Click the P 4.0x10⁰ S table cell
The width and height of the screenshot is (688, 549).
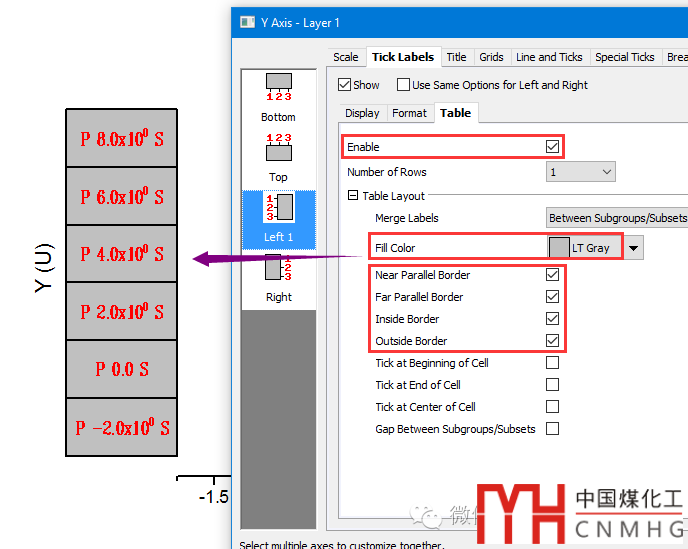pyautogui.click(x=122, y=254)
